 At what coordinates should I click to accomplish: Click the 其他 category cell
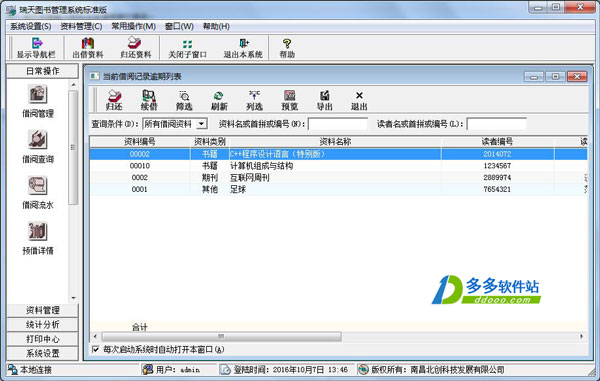210,189
